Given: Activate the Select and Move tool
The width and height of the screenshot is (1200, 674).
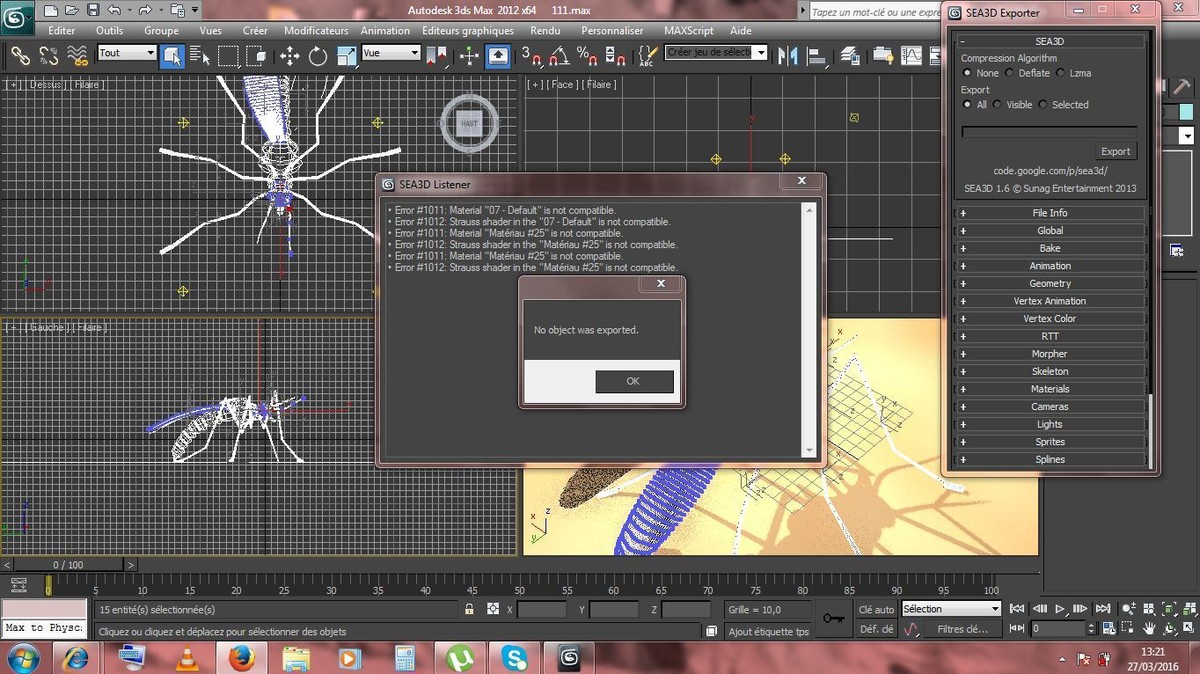Looking at the screenshot, I should (291, 56).
